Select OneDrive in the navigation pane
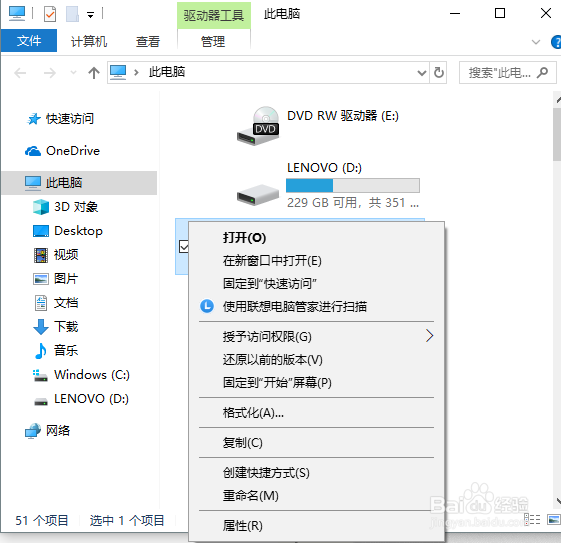This screenshot has width=561, height=543. click(x=62, y=151)
